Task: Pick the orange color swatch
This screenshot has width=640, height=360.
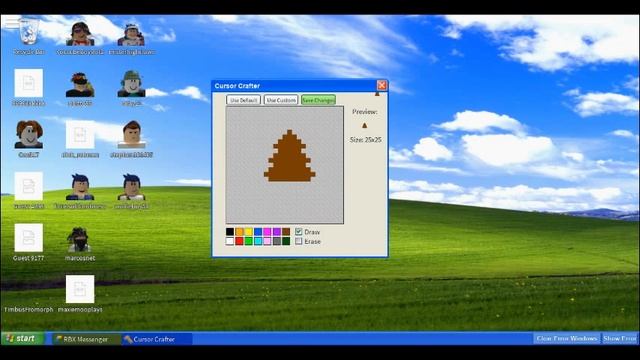Action: [239, 232]
